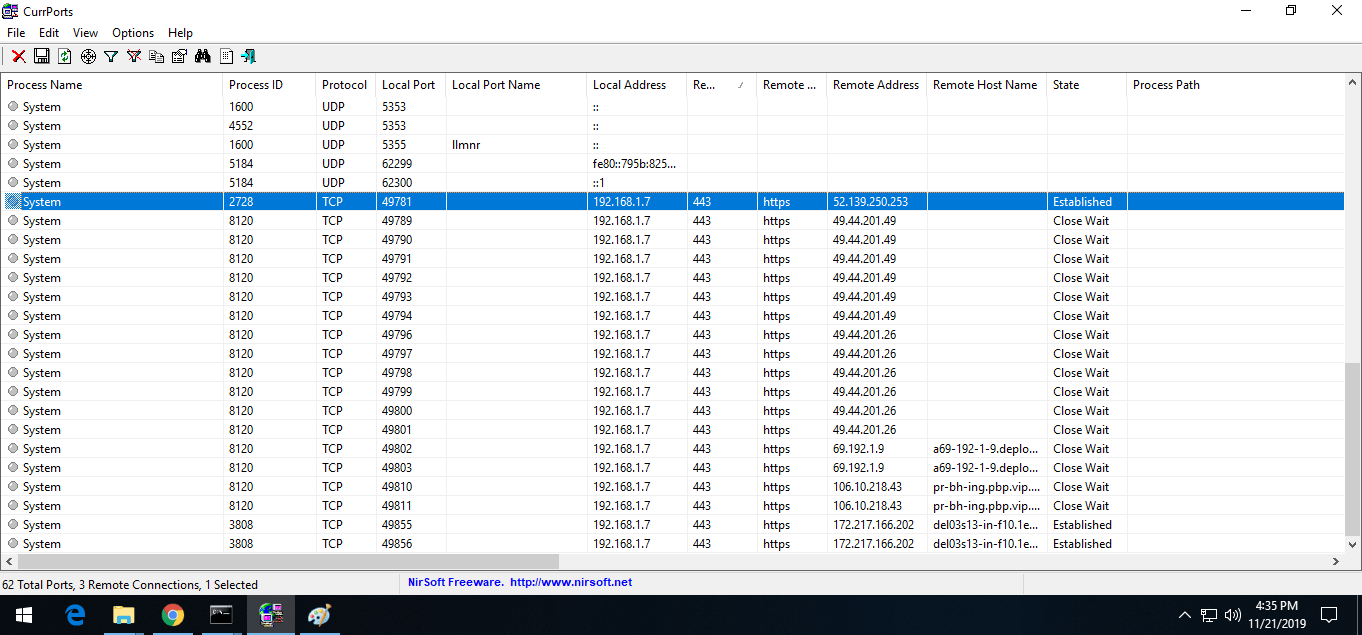This screenshot has height=635, width=1362.
Task: Open the Options menu
Action: (x=132, y=32)
